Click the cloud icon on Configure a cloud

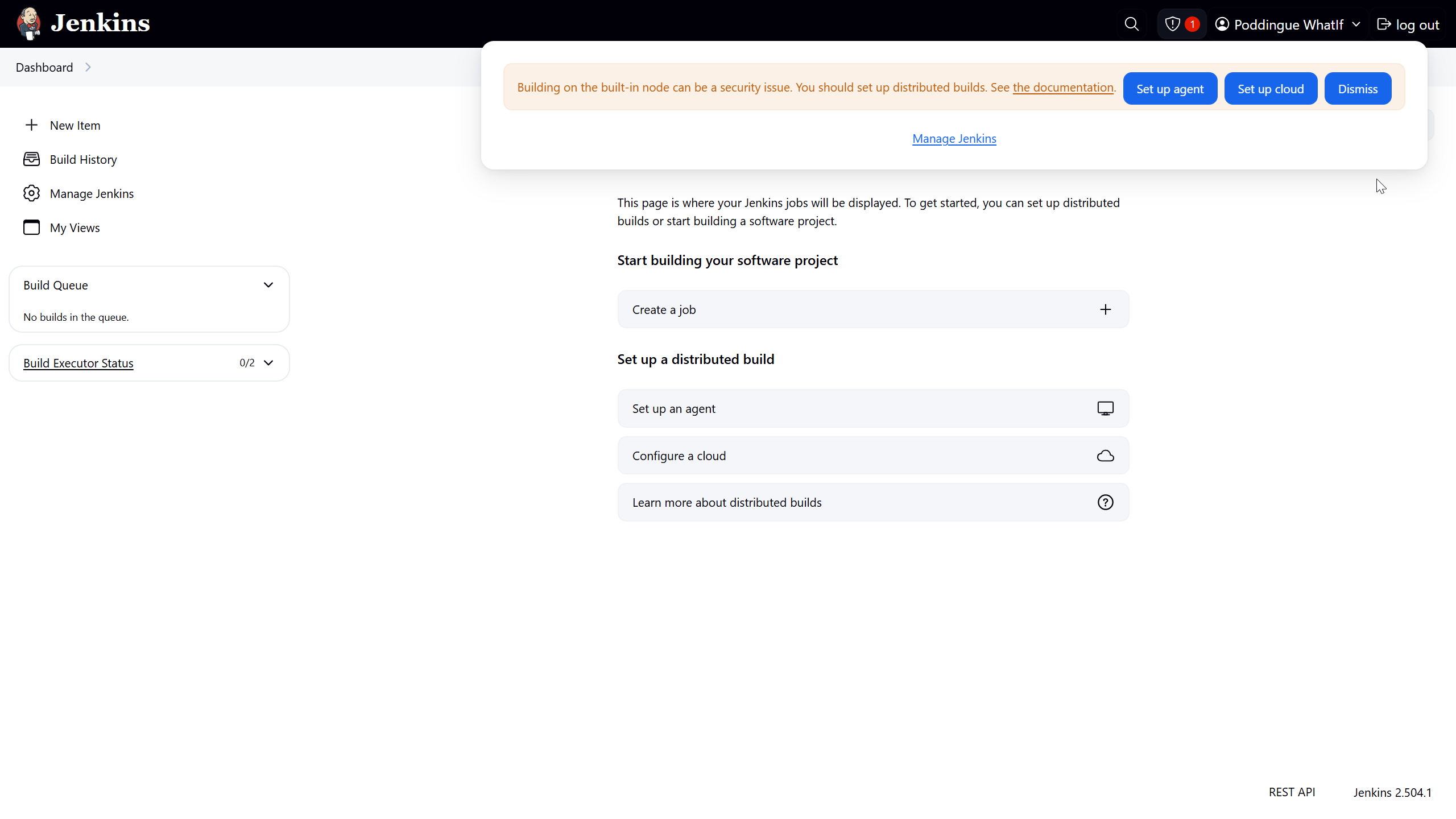(1105, 456)
